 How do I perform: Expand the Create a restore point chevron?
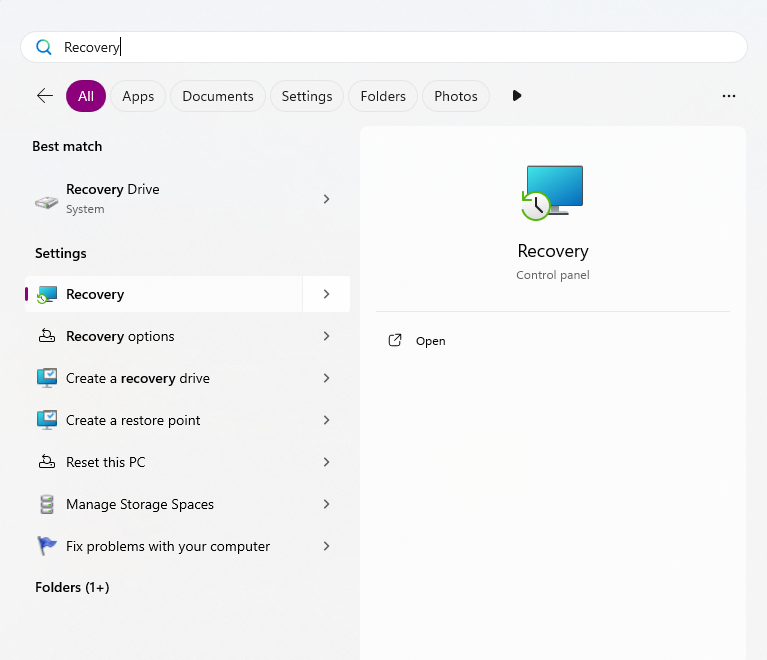click(x=326, y=420)
